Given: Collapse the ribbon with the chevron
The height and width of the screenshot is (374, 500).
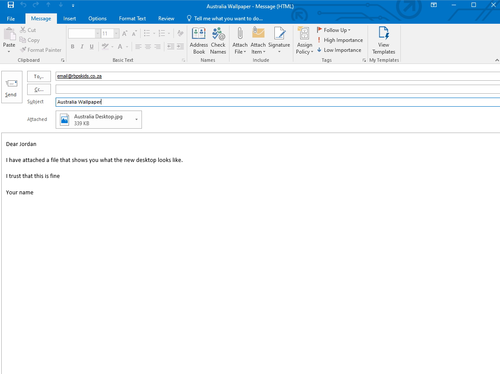Looking at the screenshot, I should click(x=497, y=60).
